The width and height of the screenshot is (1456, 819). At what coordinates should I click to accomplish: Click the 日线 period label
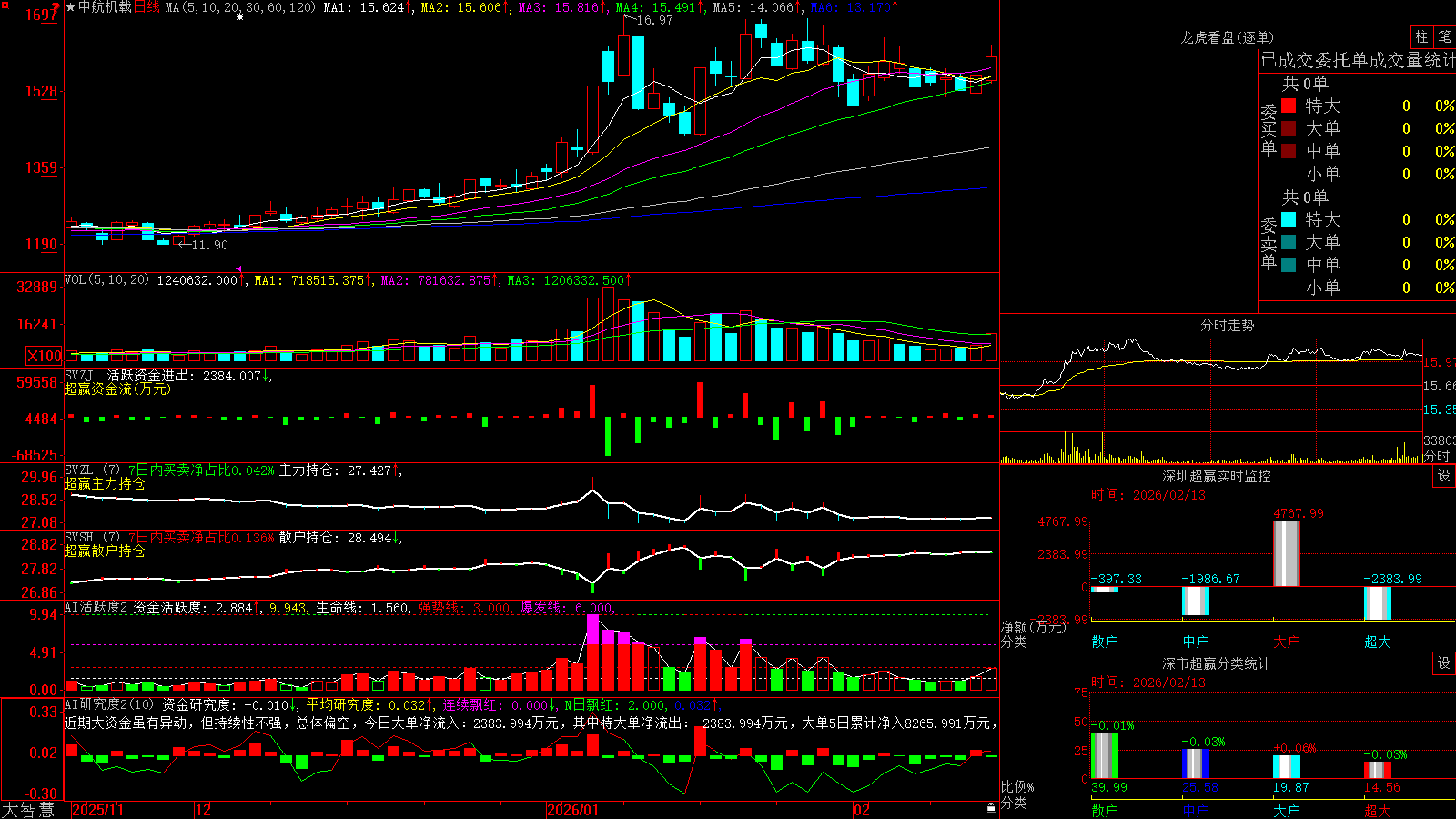(x=147, y=7)
